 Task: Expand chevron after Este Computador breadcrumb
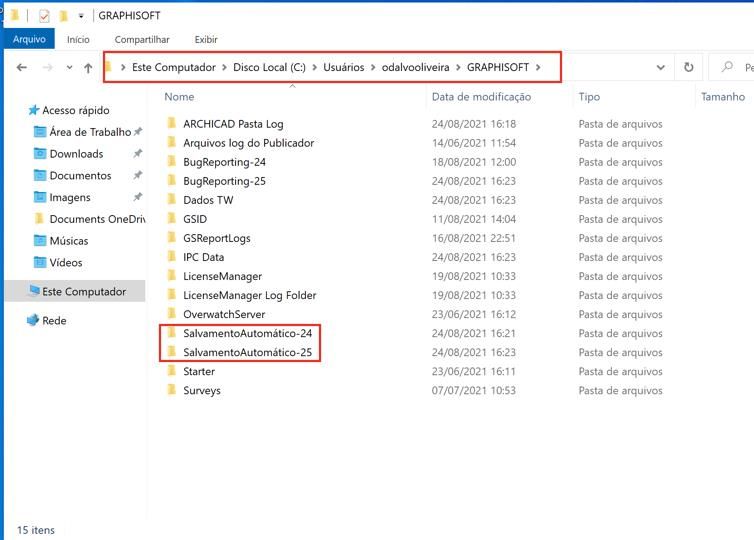click(x=224, y=67)
